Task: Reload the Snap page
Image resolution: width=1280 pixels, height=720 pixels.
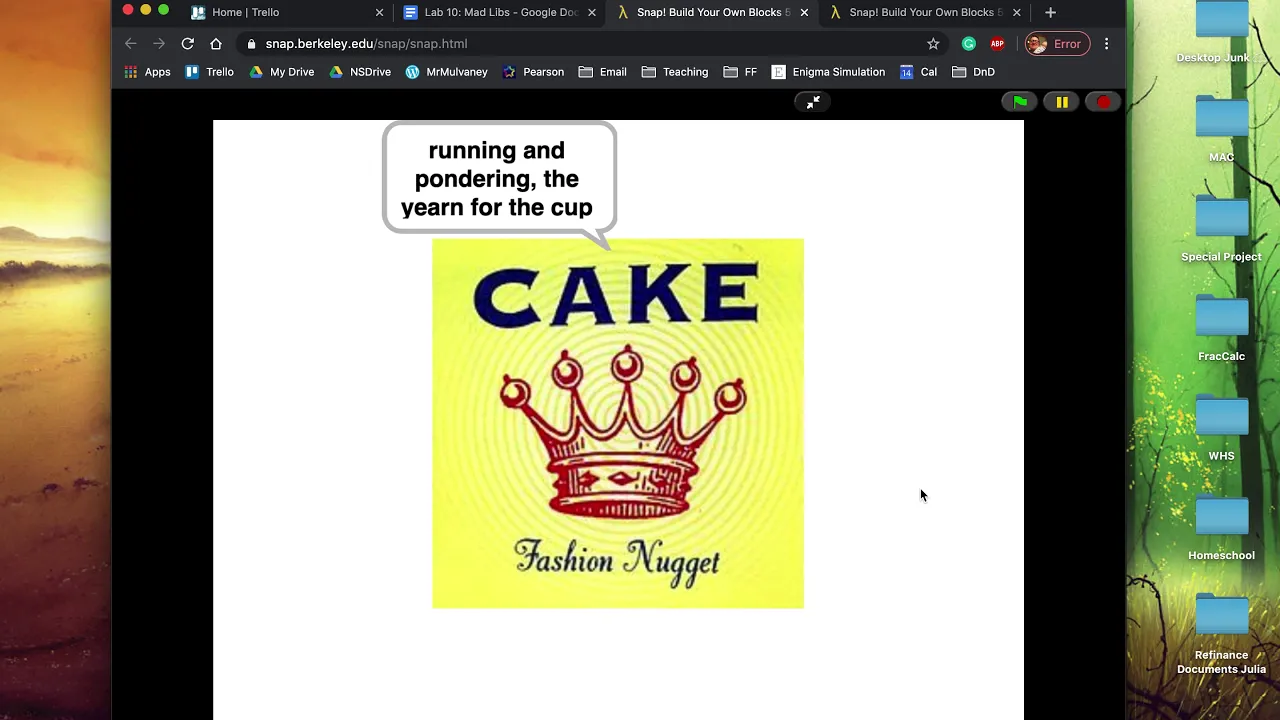Action: click(187, 44)
